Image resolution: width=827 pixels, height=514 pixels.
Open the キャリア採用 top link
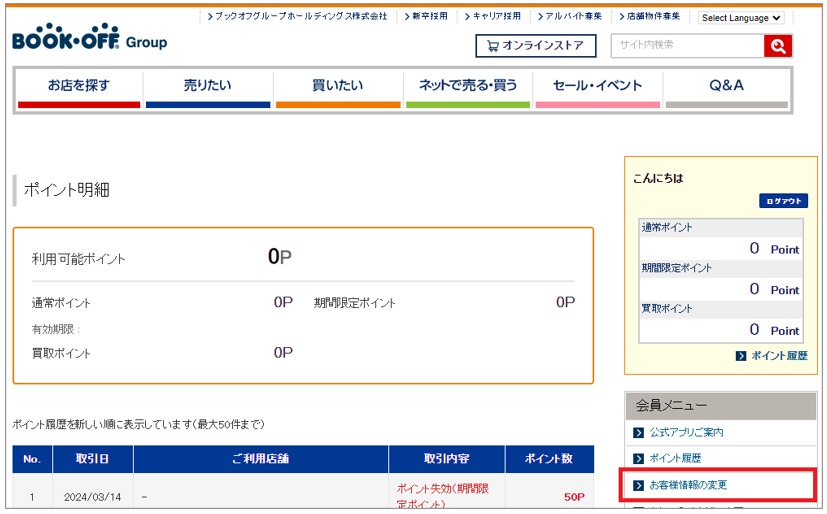(496, 17)
